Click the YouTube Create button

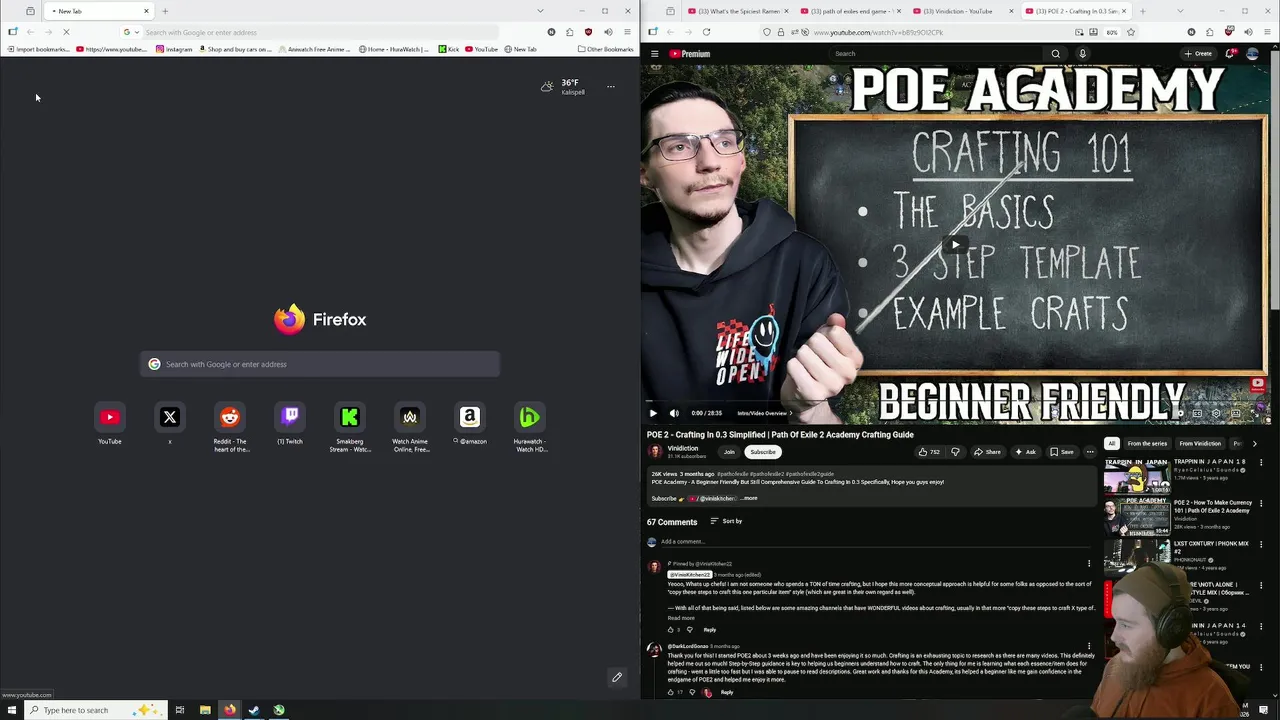1198,54
